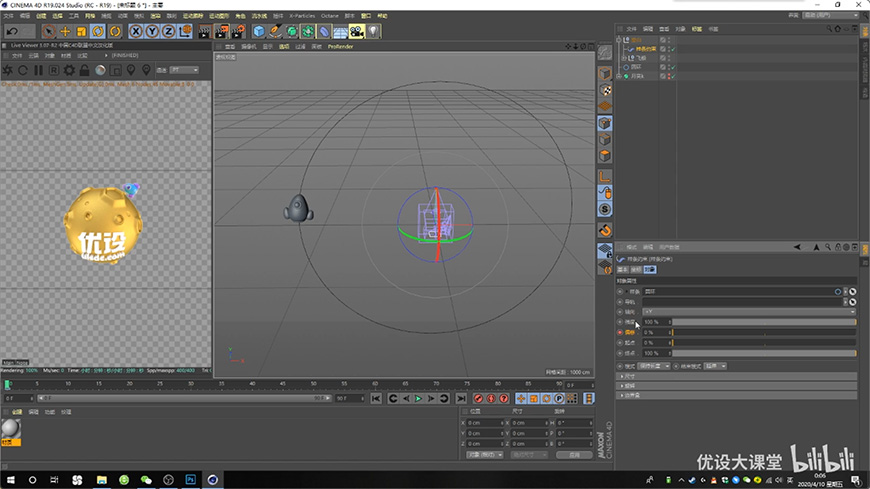Restart Live Viewer render circular arrow
The height and width of the screenshot is (489, 870).
pos(23,70)
